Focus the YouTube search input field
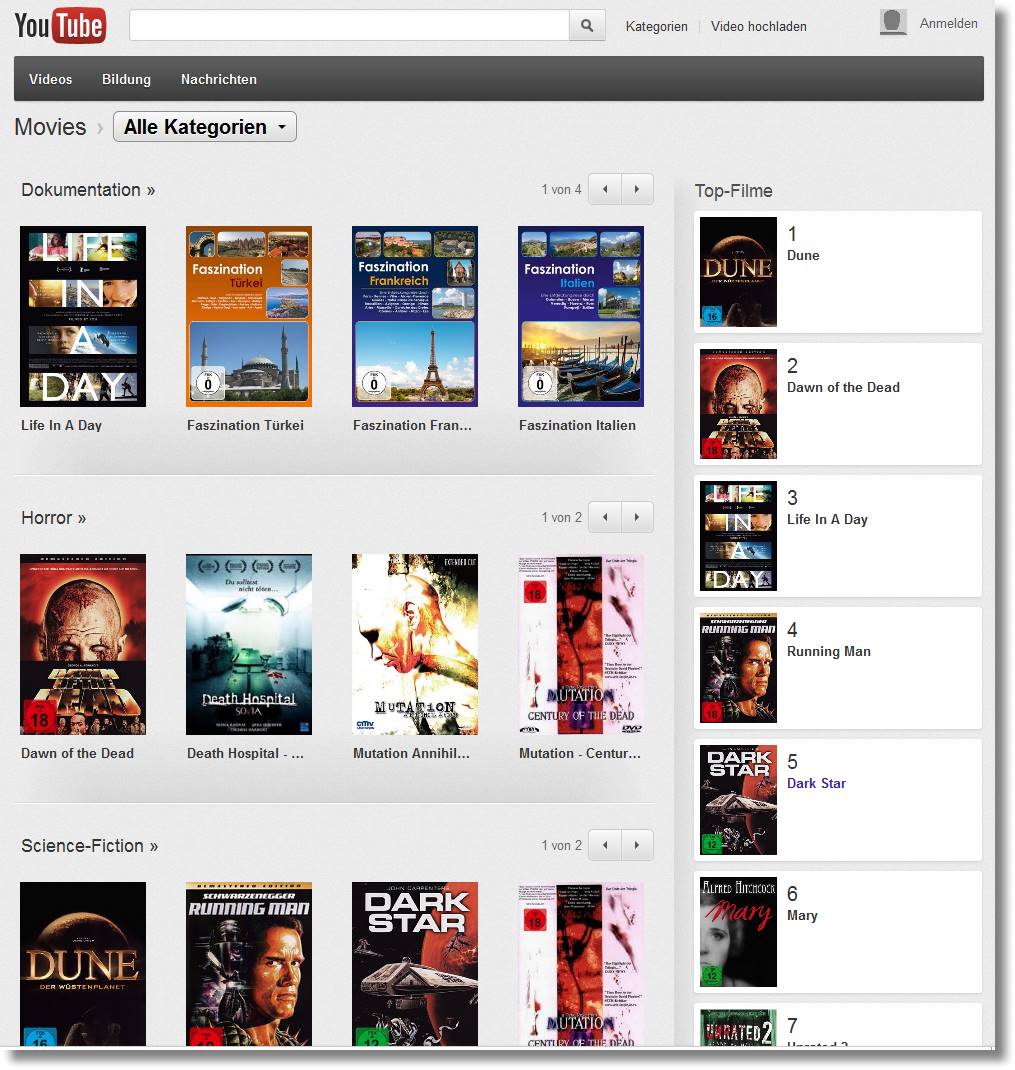Screen dimensions: 1015x1070 click(x=348, y=26)
